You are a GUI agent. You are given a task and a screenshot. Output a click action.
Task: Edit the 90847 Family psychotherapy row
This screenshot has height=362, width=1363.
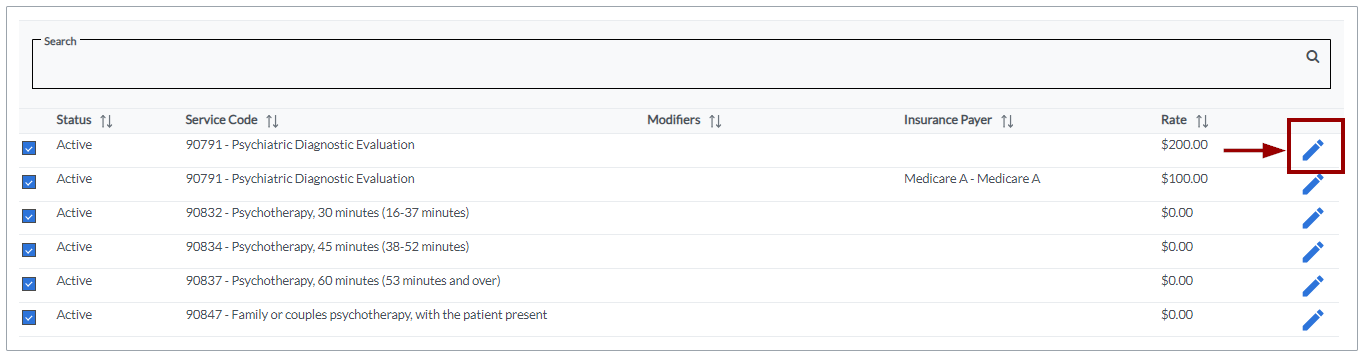[1313, 320]
